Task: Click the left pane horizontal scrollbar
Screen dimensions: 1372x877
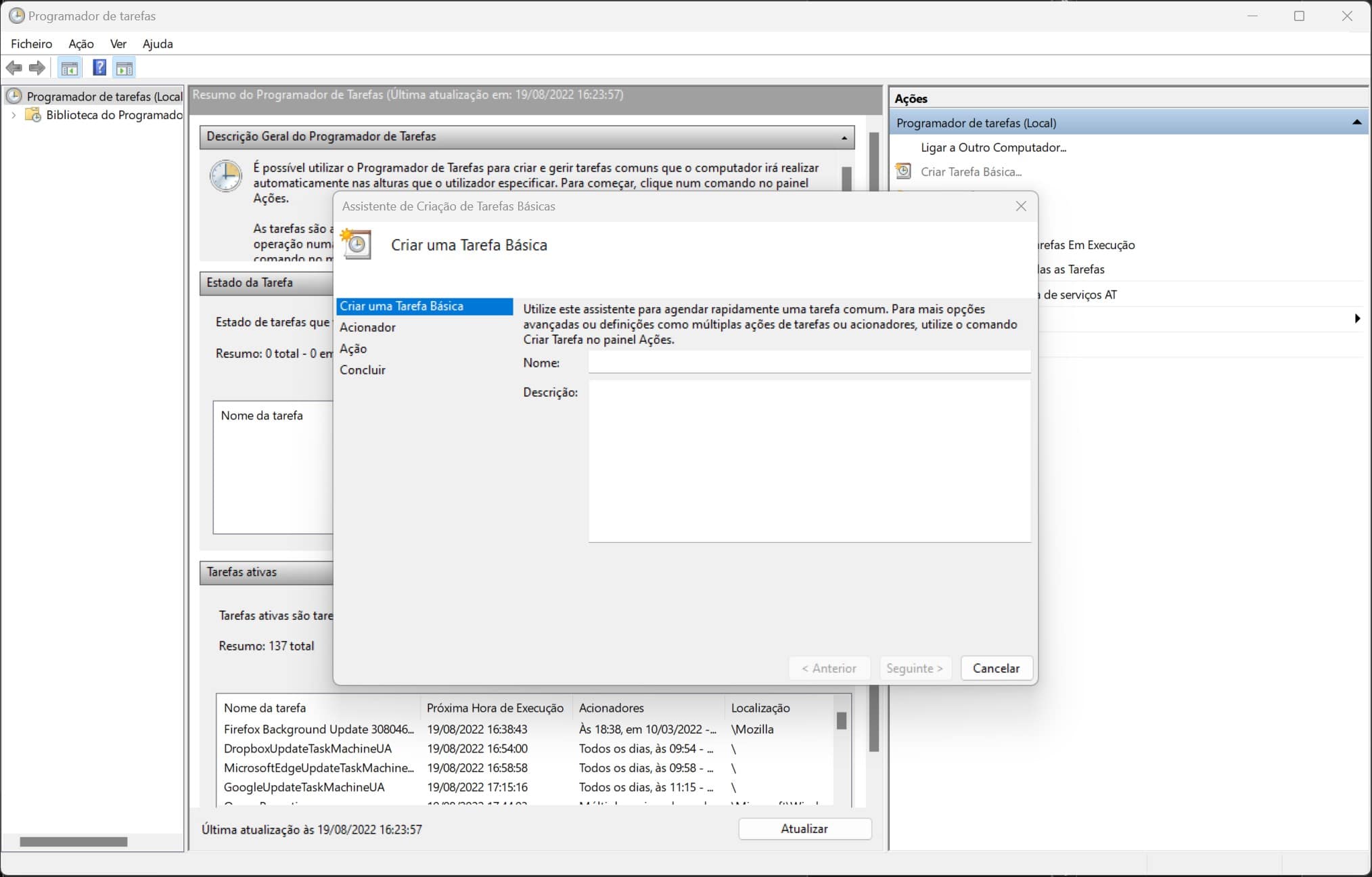Action: tap(73, 842)
